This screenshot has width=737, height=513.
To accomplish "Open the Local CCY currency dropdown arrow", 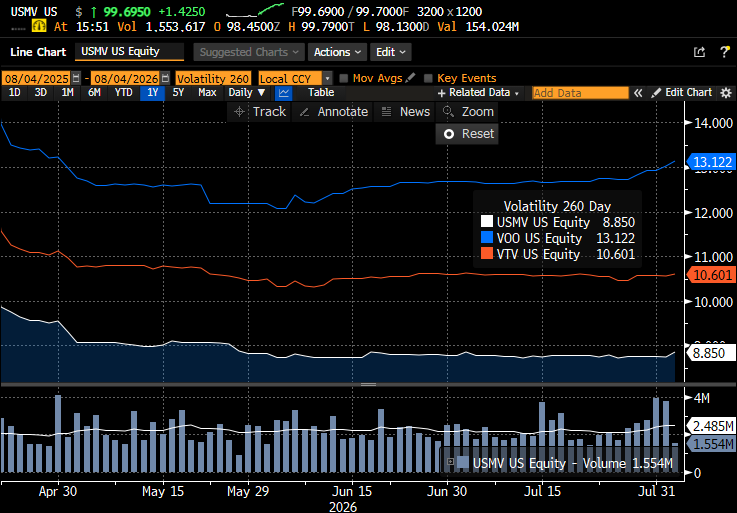I will point(328,78).
